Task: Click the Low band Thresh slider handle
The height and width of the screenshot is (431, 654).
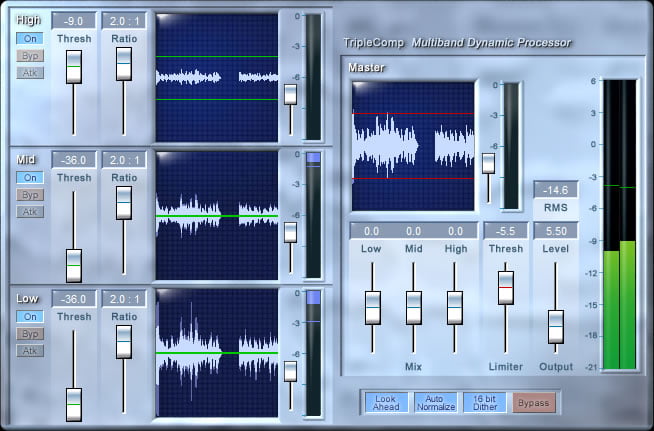Action: tap(74, 405)
